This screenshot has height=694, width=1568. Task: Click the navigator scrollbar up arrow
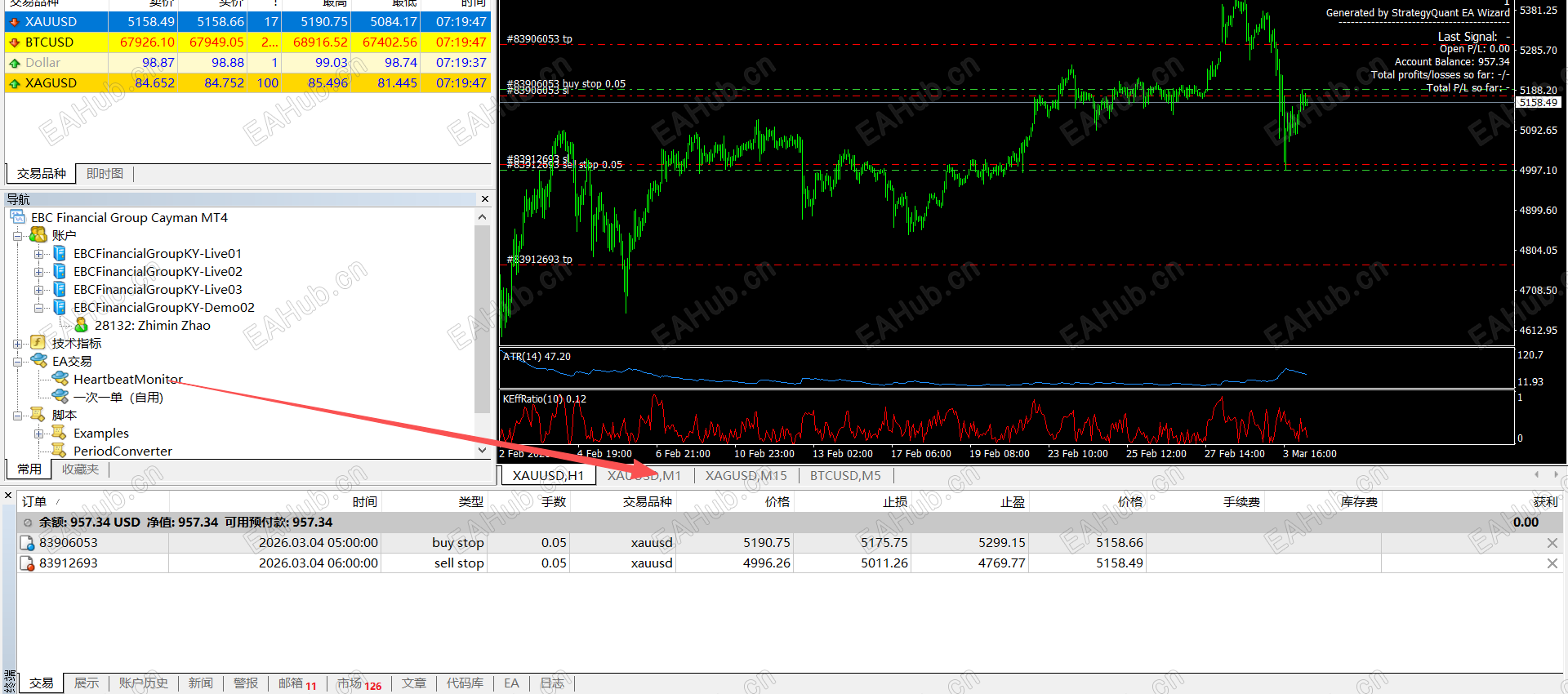[482, 217]
